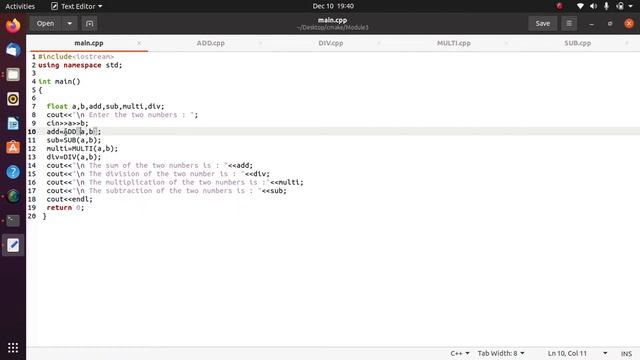Click the Save button
Viewport: 640px width, 360px height.
[542, 23]
